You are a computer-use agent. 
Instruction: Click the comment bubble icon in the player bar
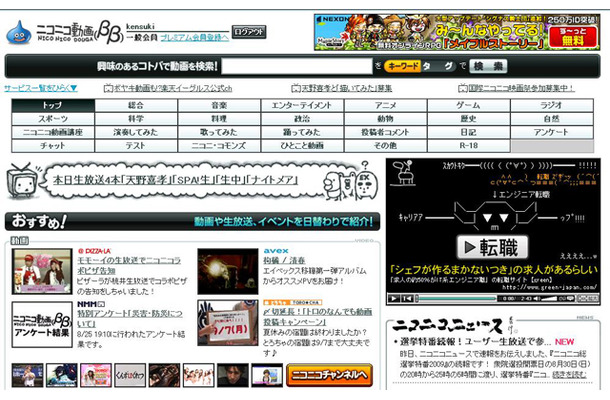point(570,298)
